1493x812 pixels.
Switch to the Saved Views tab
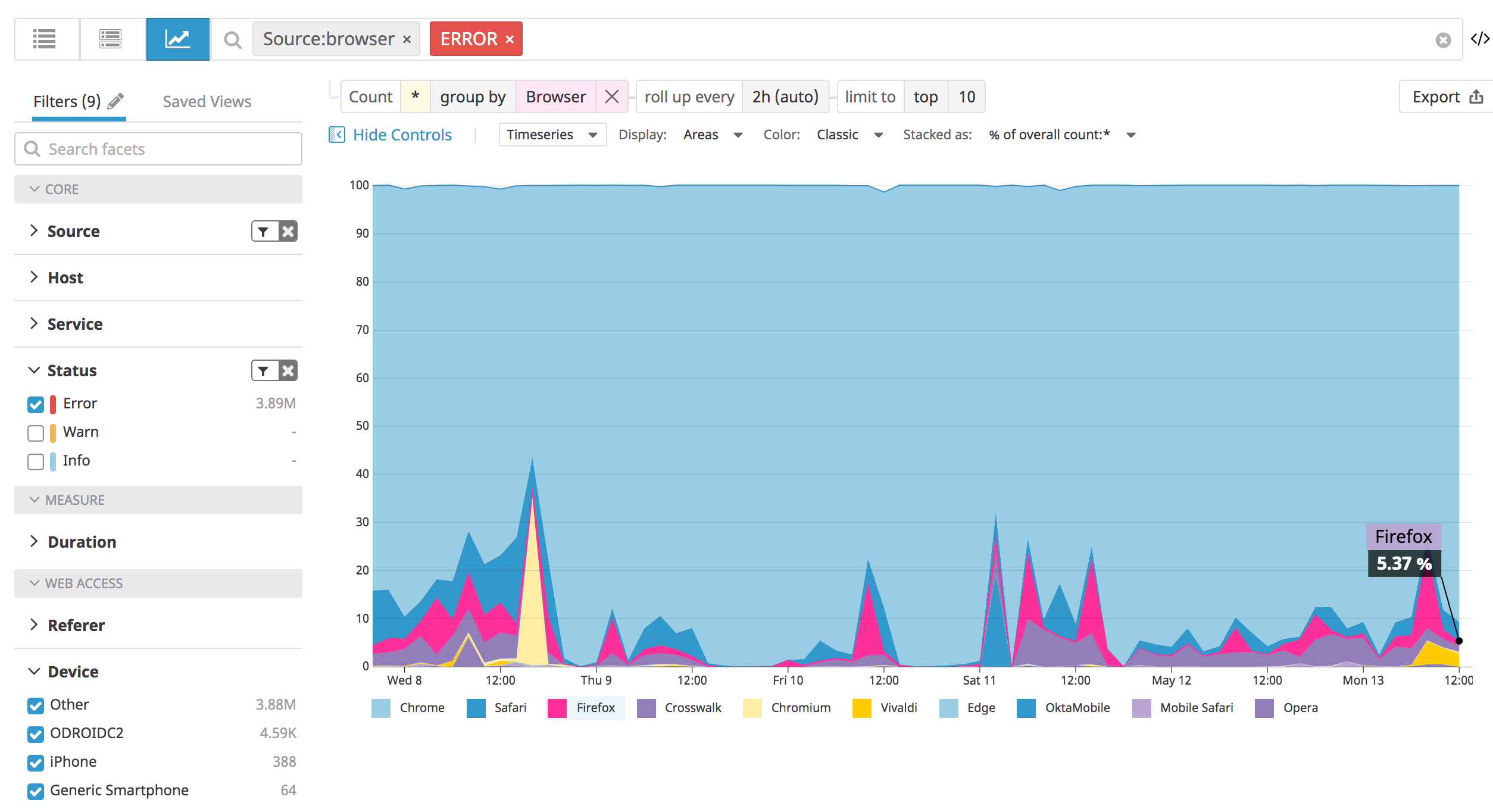click(x=206, y=101)
